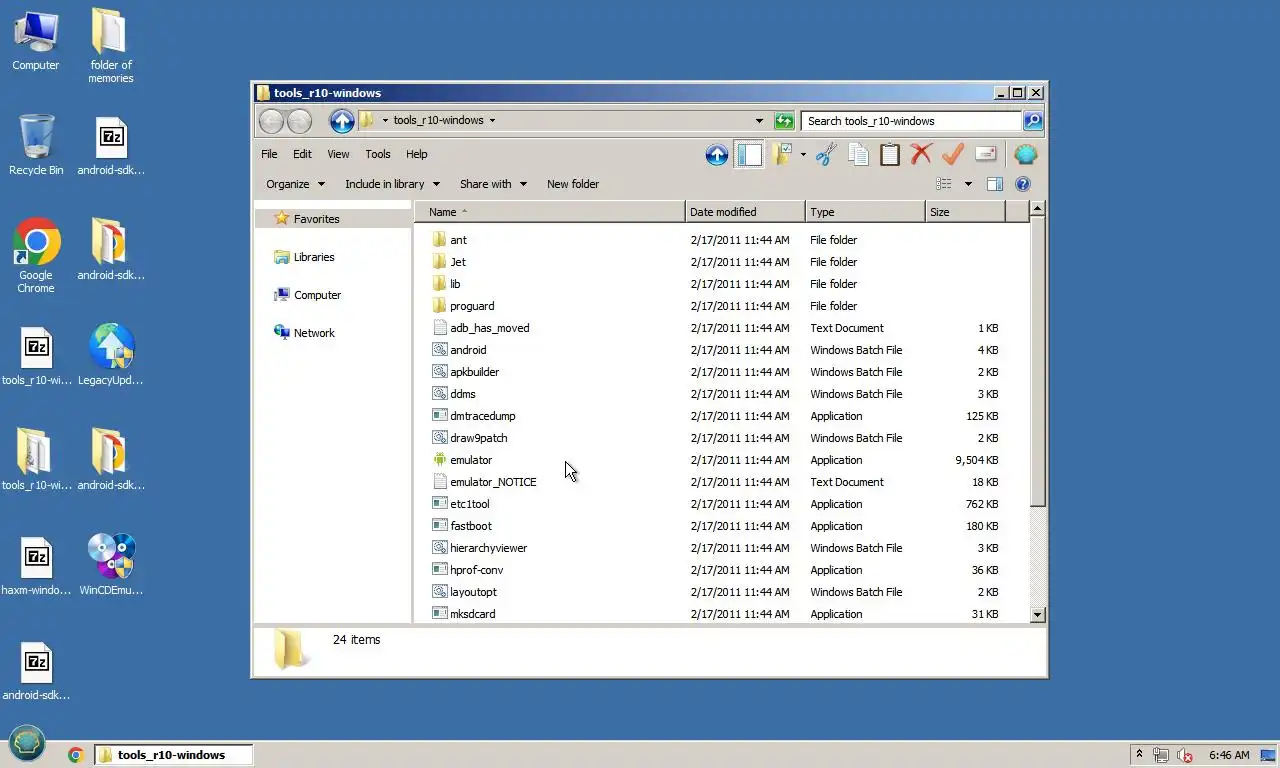This screenshot has height=768, width=1280.
Task: Select the Computer desktop icon
Action: (x=36, y=41)
